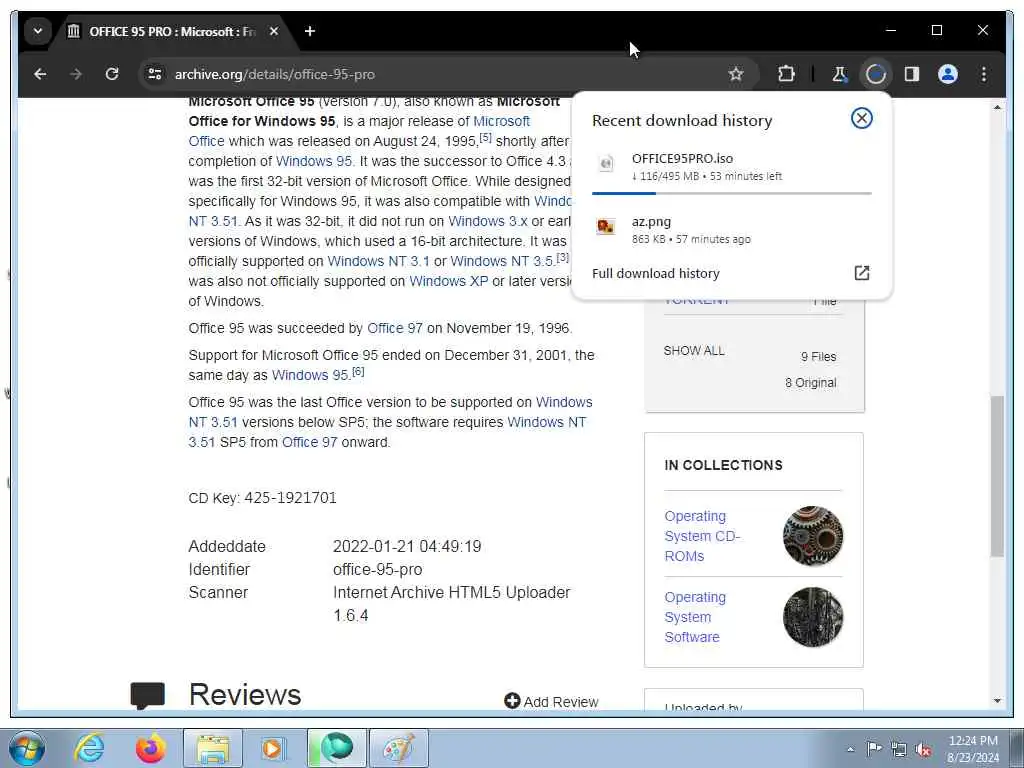1024x768 pixels.
Task: Switch to the green browser taskbar button
Action: (336, 748)
